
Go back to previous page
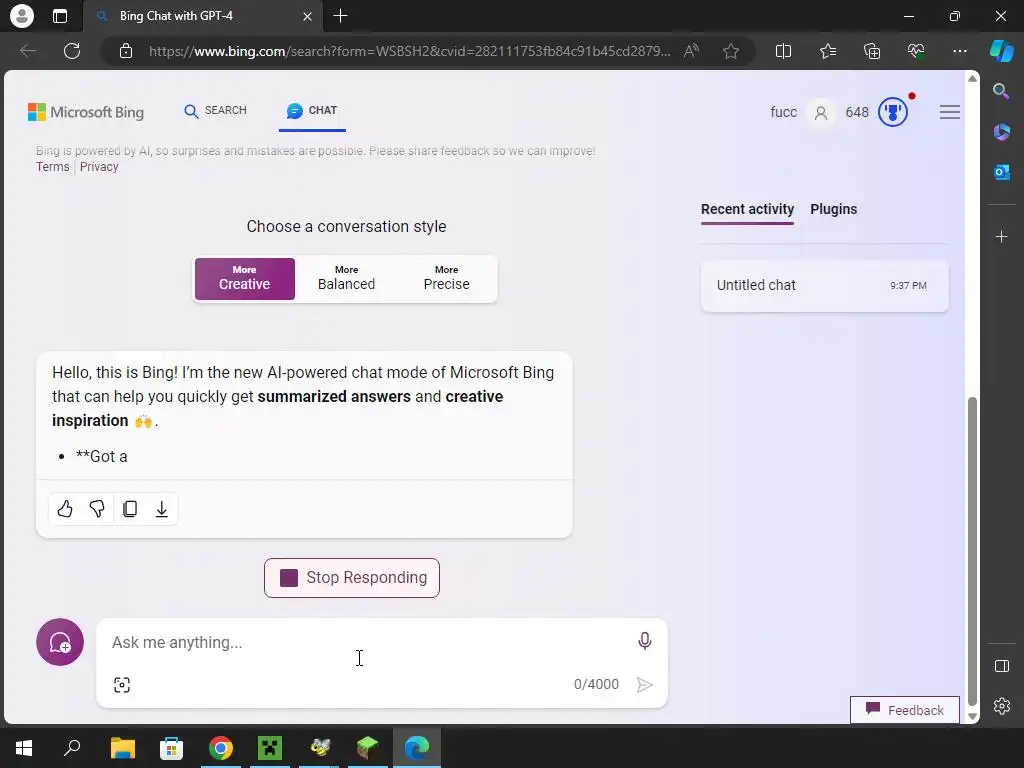(x=28, y=51)
